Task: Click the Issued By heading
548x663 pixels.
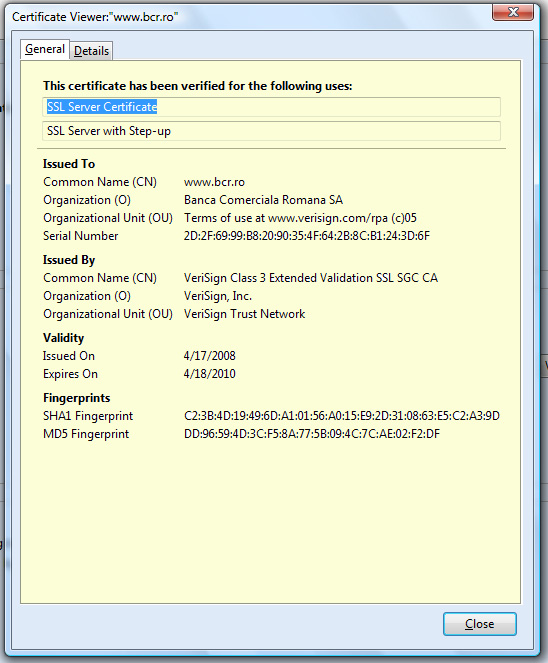Action: click(x=69, y=260)
